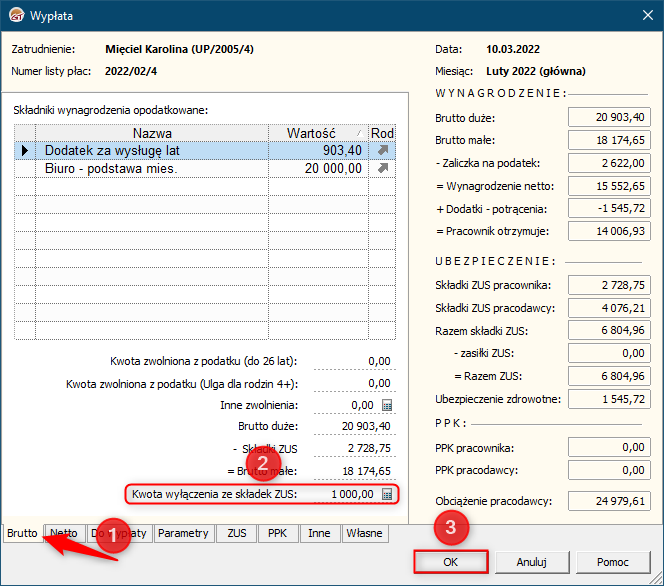The image size is (664, 586).
Task: Switch to the Brutto tab
Action: [x=22, y=533]
